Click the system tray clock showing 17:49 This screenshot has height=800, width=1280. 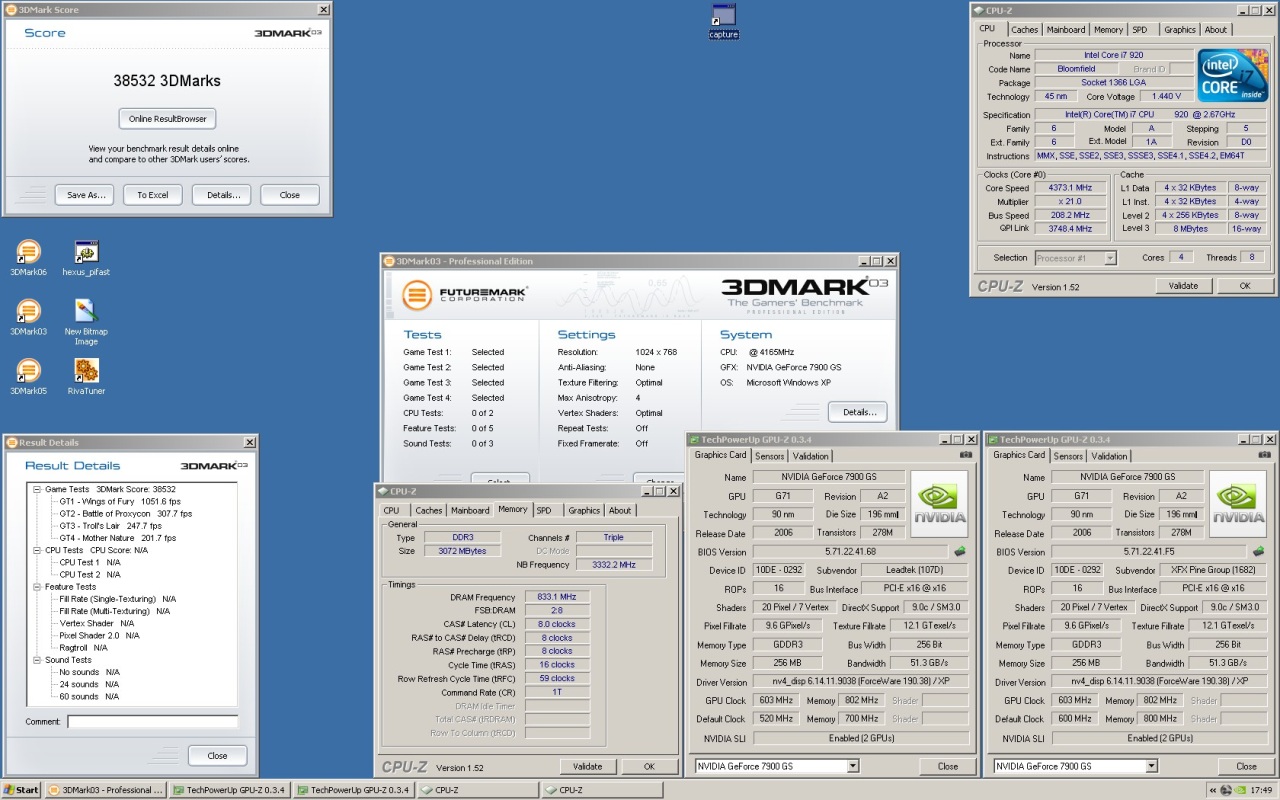[x=1262, y=790]
